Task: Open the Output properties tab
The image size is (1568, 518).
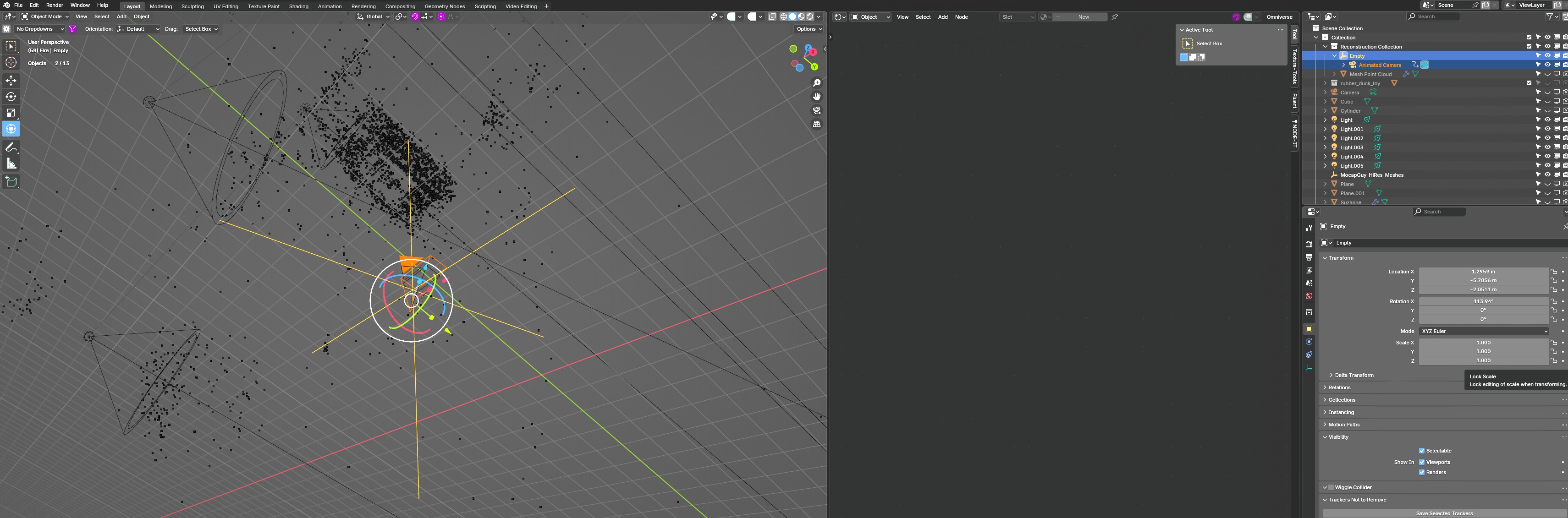Action: [1309, 257]
